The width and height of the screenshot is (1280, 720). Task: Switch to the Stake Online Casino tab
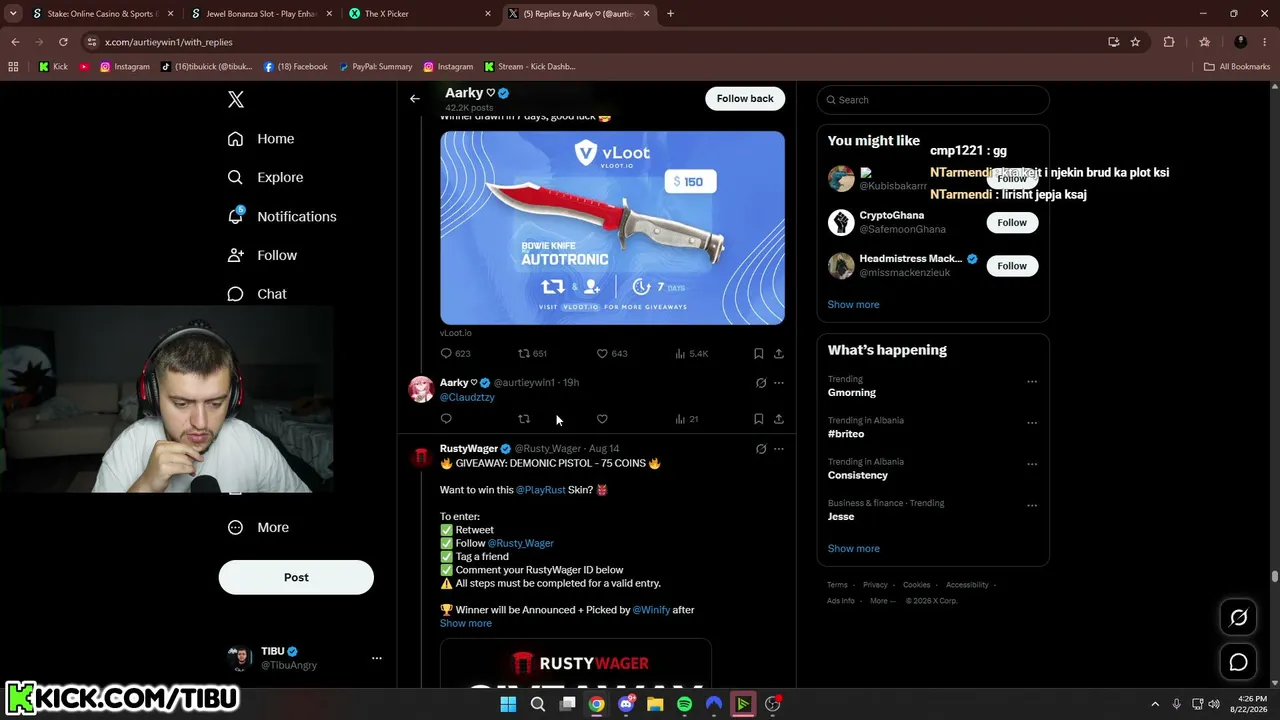coord(102,14)
